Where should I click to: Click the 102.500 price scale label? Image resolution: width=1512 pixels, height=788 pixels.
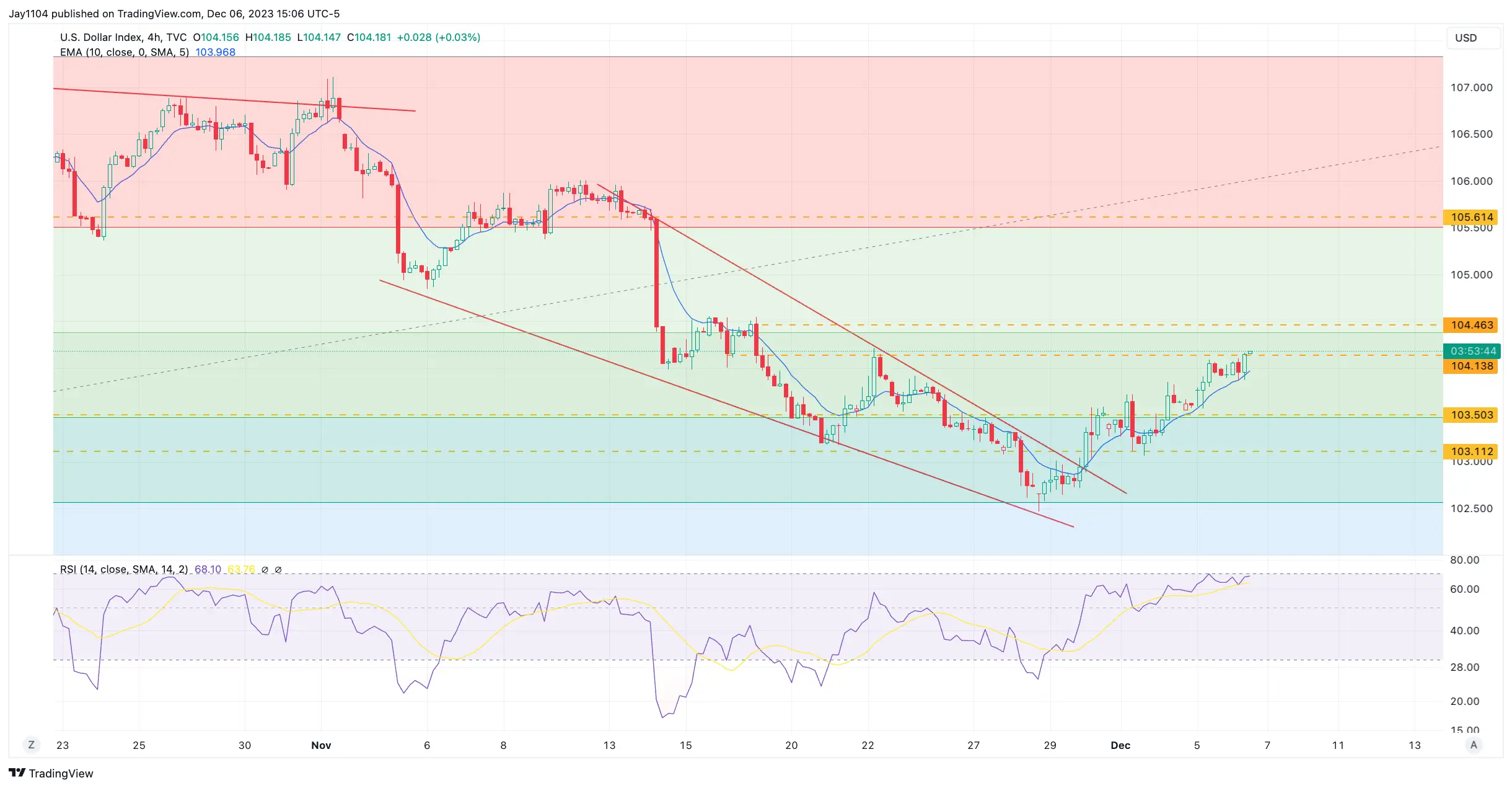(1471, 508)
